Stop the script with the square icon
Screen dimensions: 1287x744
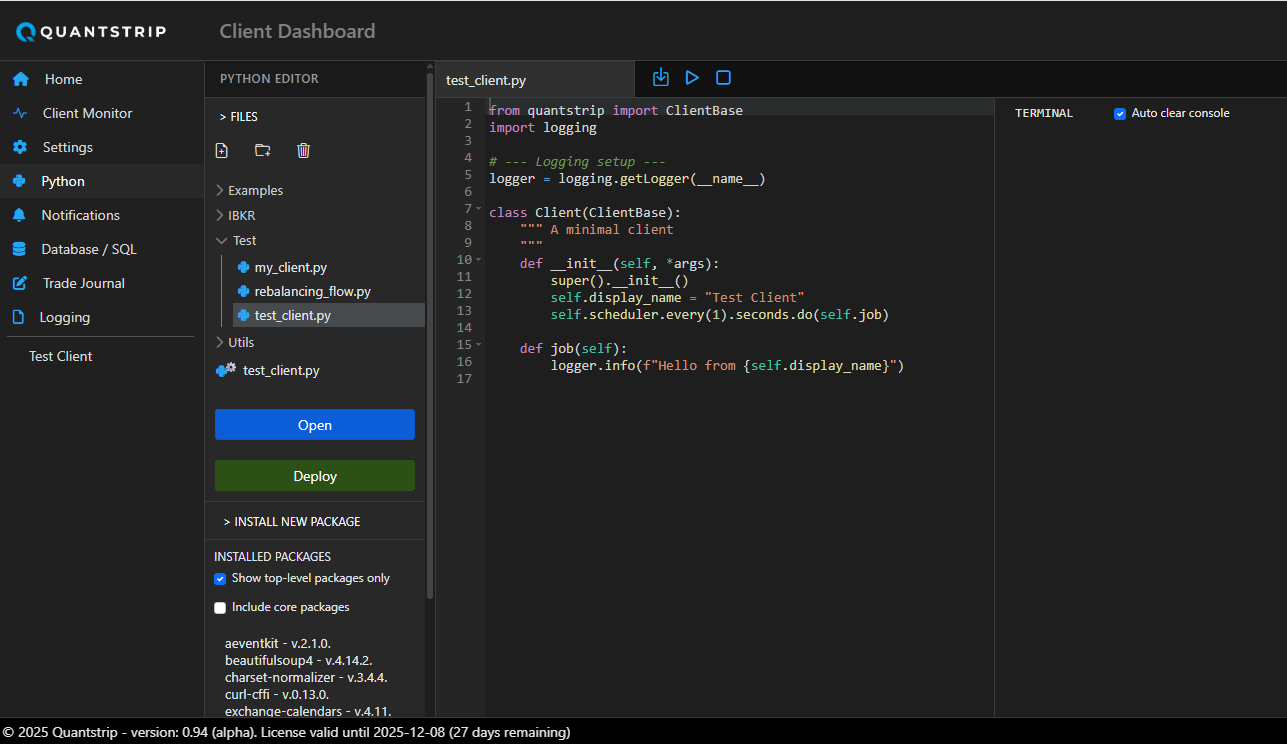tap(724, 77)
